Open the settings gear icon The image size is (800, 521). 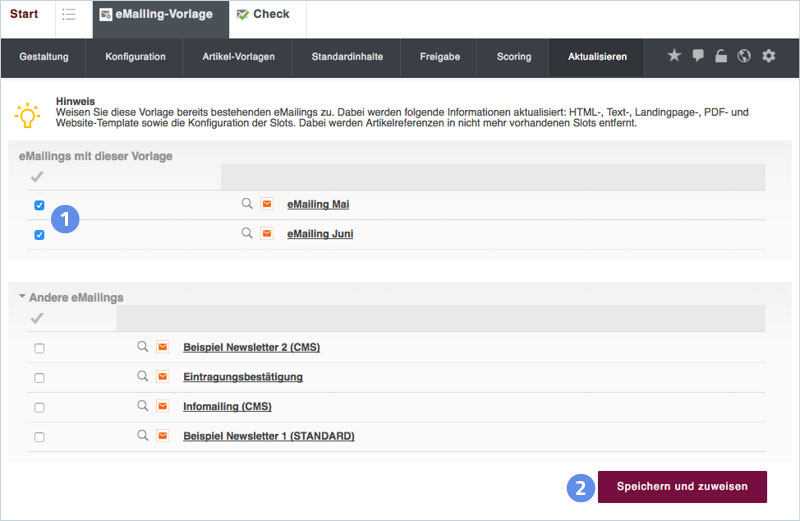768,56
